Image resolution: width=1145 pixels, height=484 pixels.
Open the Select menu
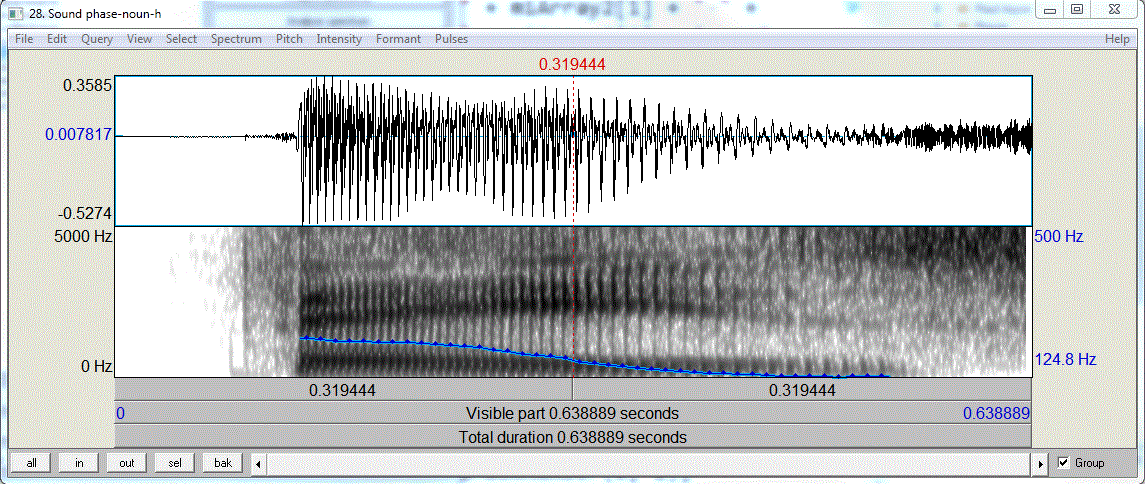pyautogui.click(x=181, y=39)
